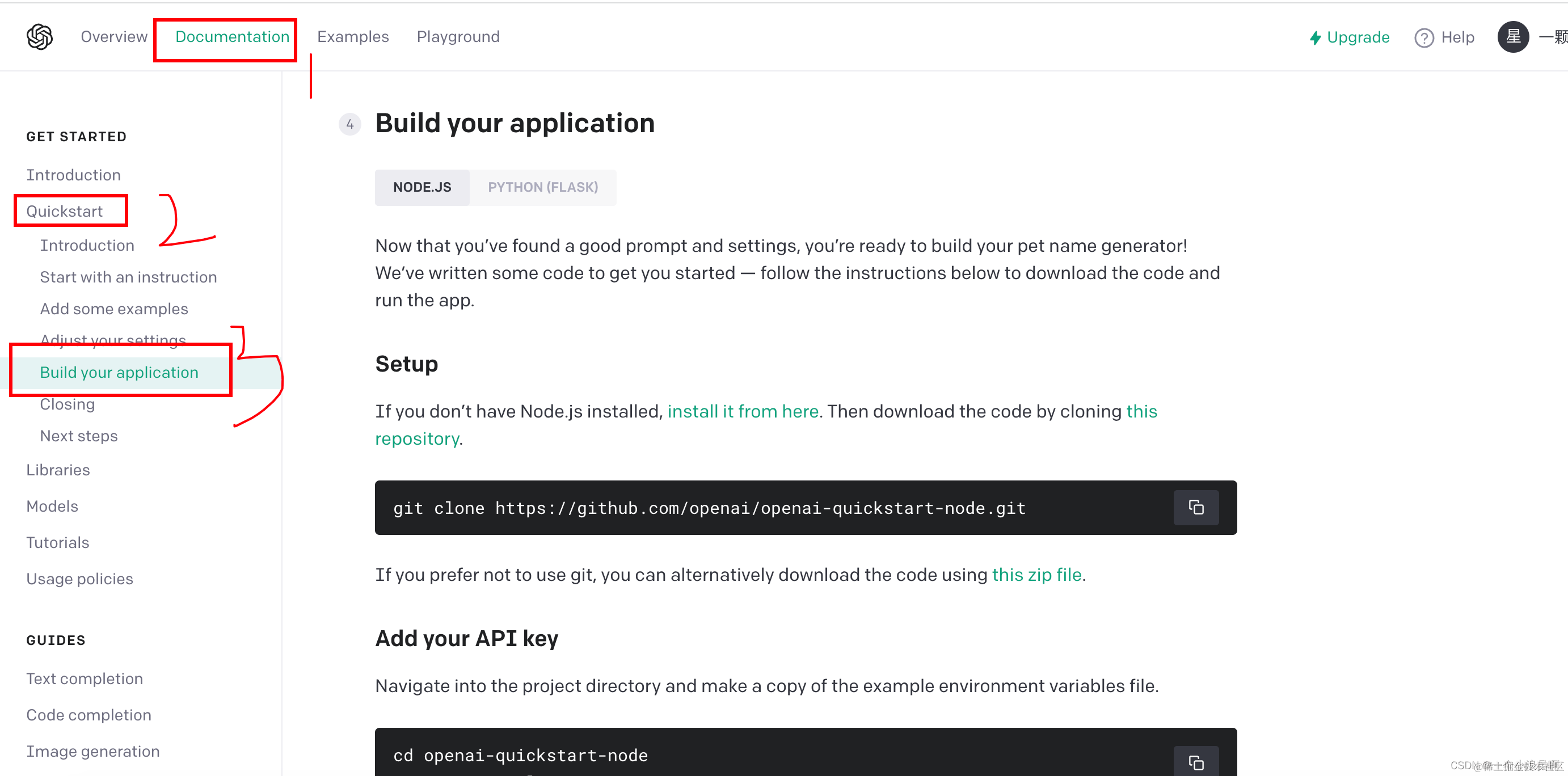Open the Text completion guide

pos(85,678)
